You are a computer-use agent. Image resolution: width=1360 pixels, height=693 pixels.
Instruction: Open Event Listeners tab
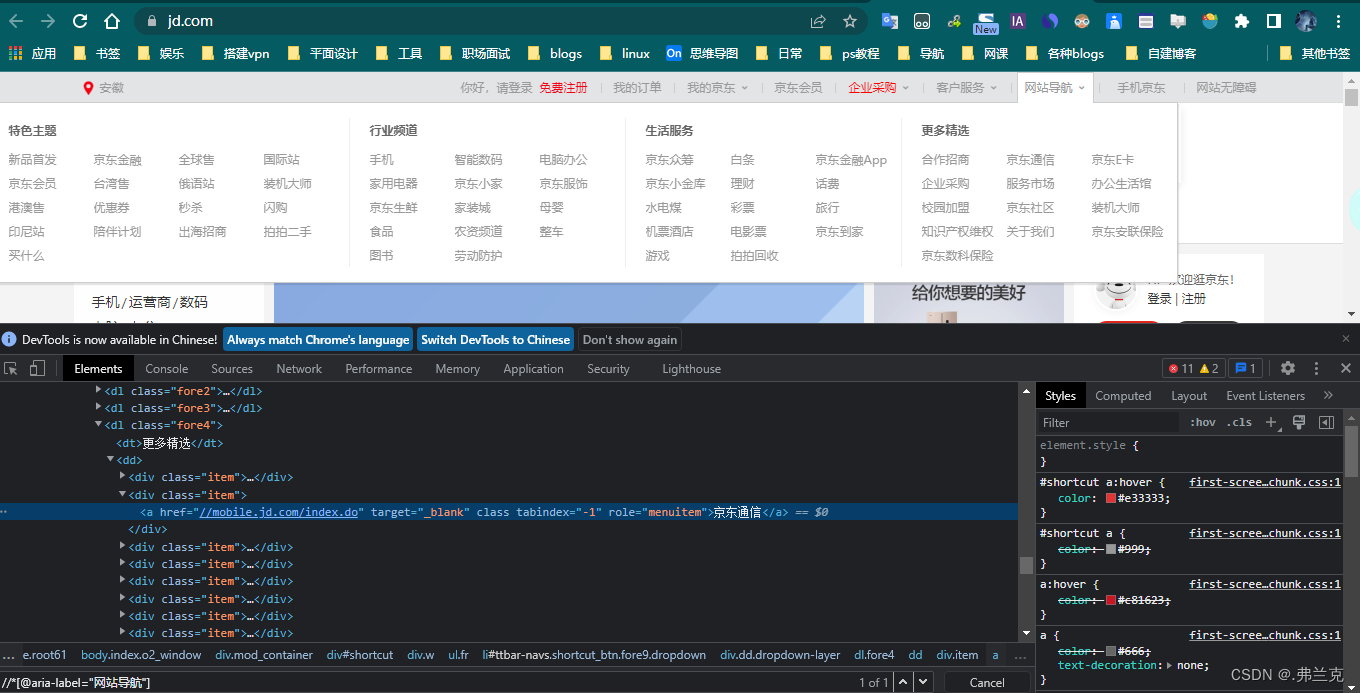point(1266,396)
